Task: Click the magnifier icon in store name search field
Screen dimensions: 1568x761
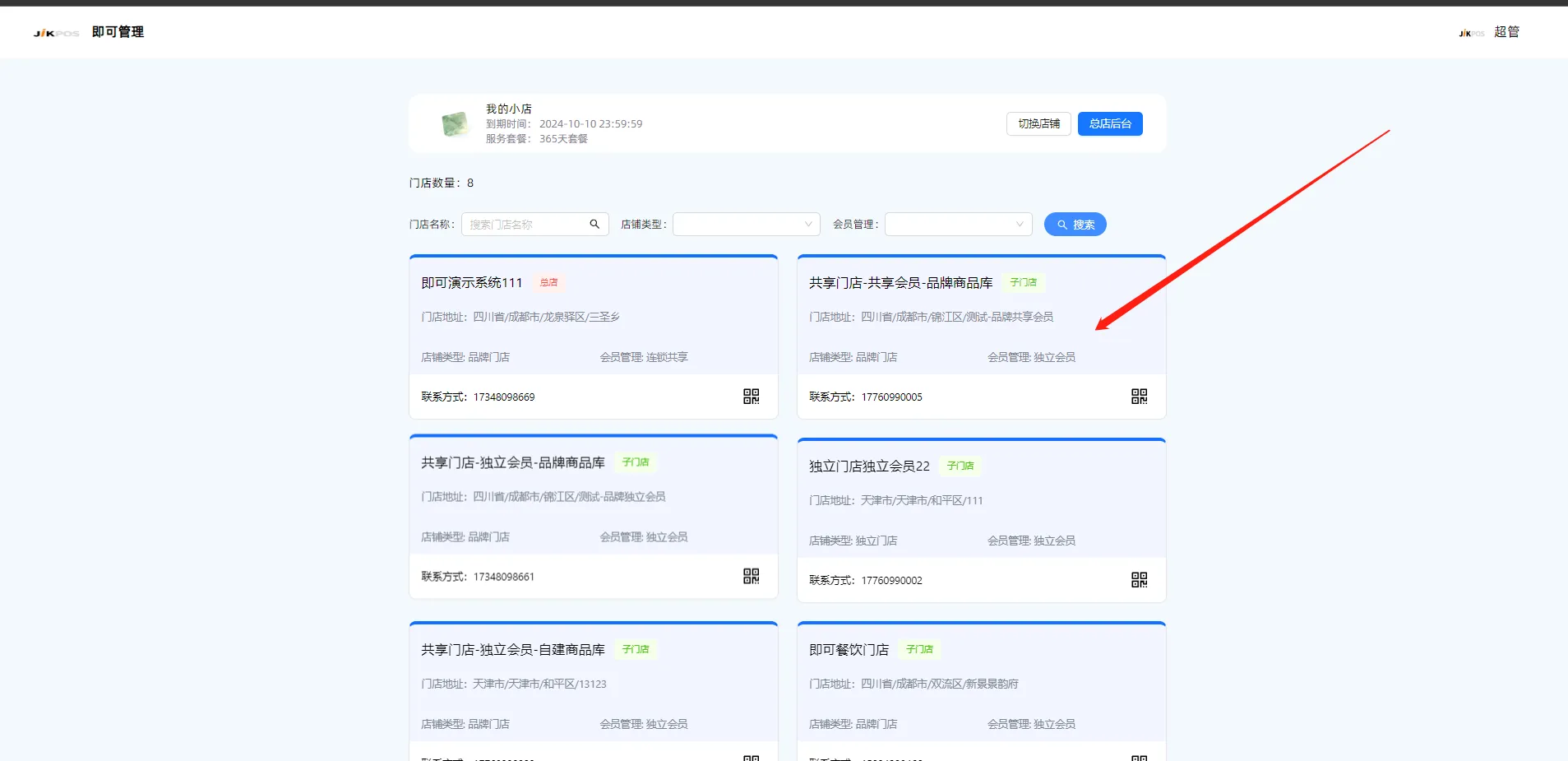Action: (594, 224)
